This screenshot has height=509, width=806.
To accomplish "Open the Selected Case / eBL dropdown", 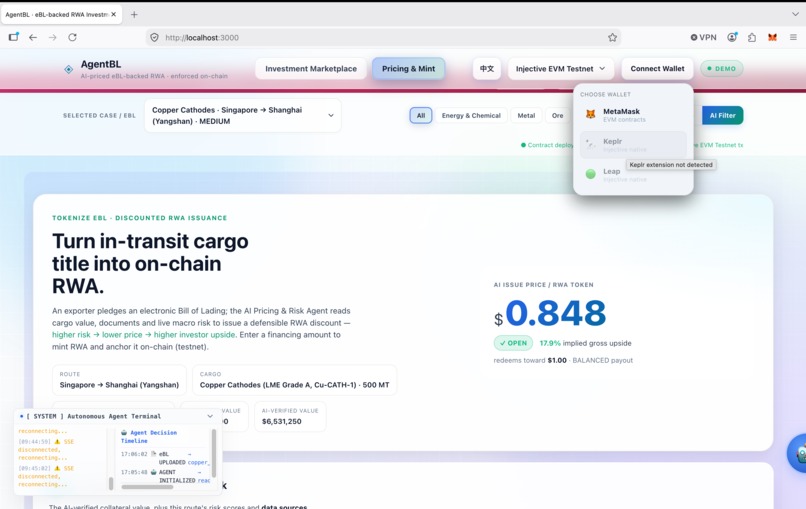I will click(x=243, y=116).
